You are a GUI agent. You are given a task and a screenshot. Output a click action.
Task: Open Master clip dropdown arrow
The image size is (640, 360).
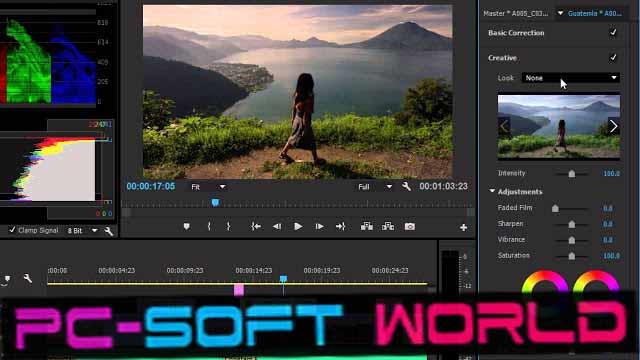[x=560, y=13]
